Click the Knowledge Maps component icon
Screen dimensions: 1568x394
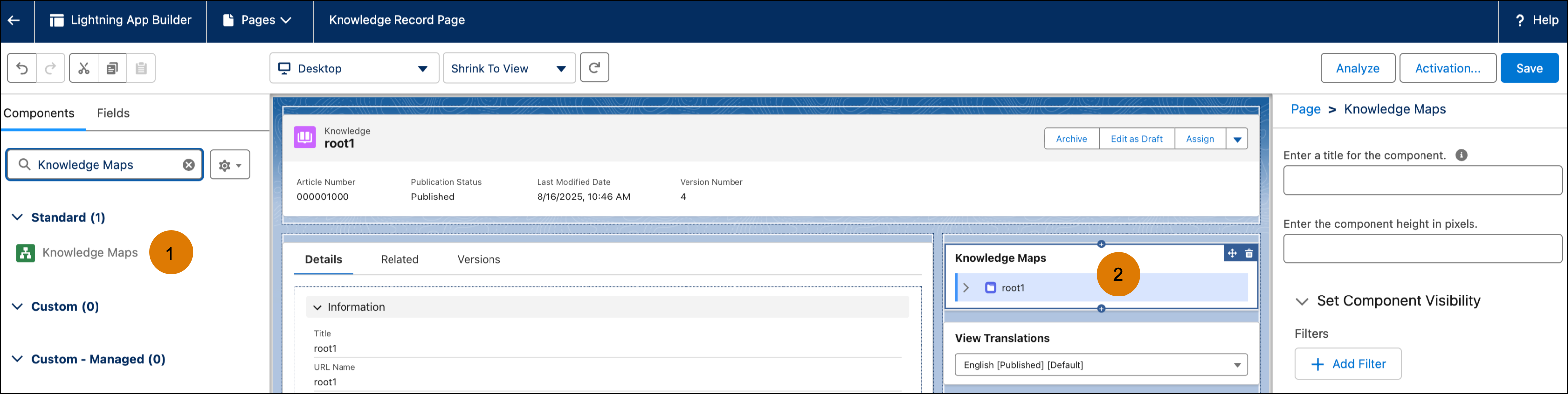tap(26, 253)
